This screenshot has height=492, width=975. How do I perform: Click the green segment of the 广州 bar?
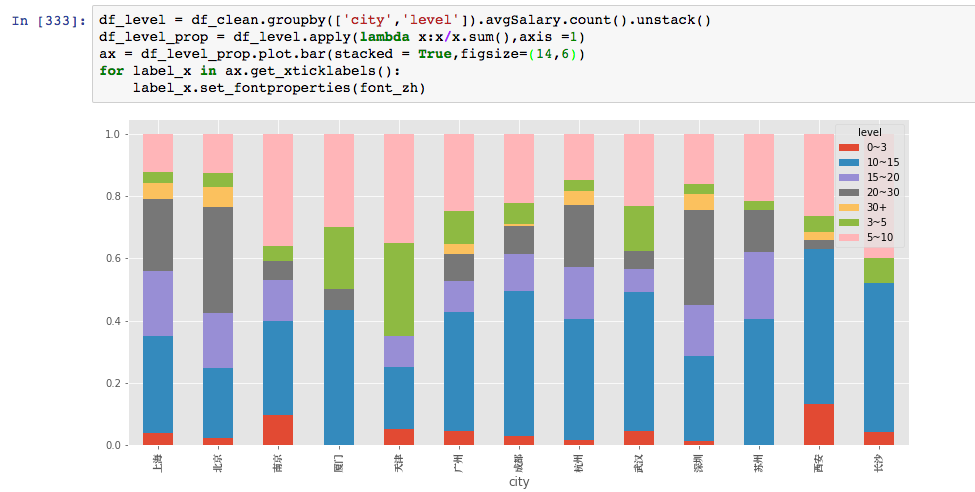click(x=458, y=228)
